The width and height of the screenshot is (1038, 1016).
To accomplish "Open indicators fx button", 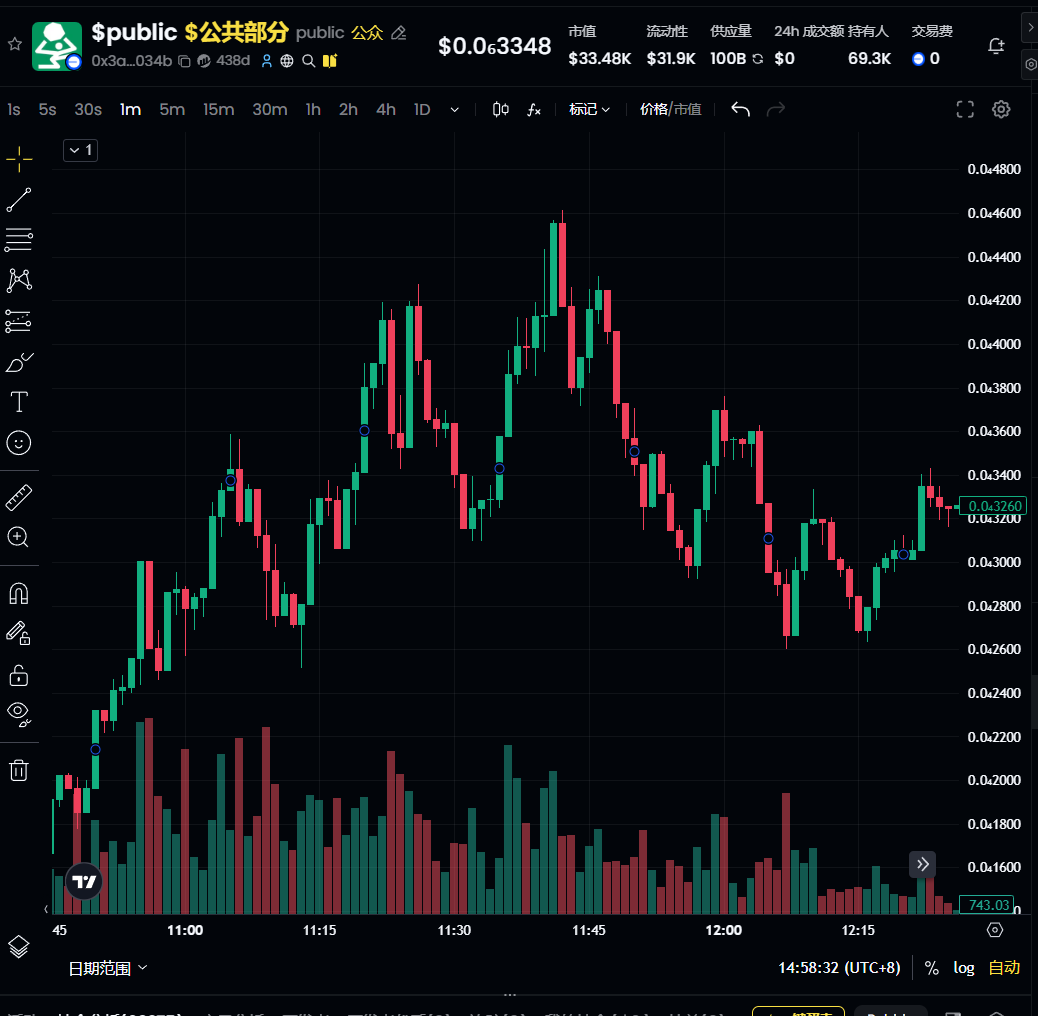I will click(x=534, y=109).
